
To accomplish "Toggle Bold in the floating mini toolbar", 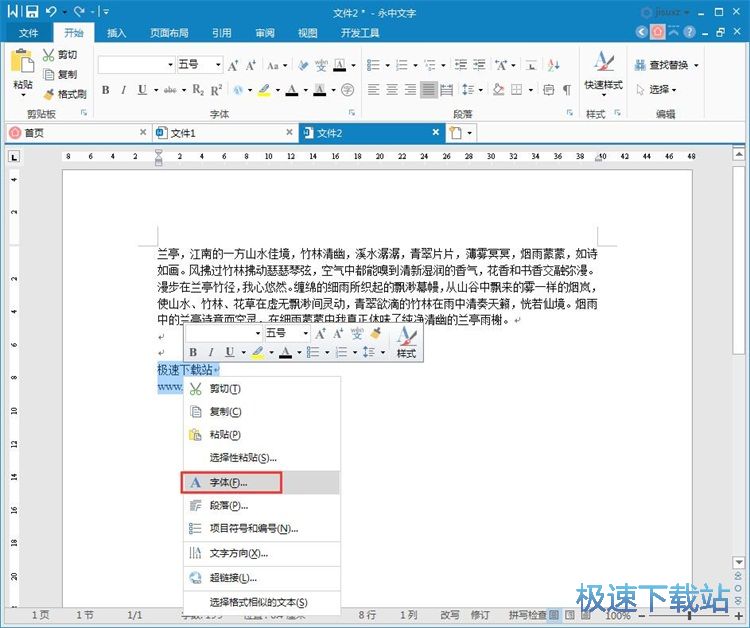I will coord(193,353).
